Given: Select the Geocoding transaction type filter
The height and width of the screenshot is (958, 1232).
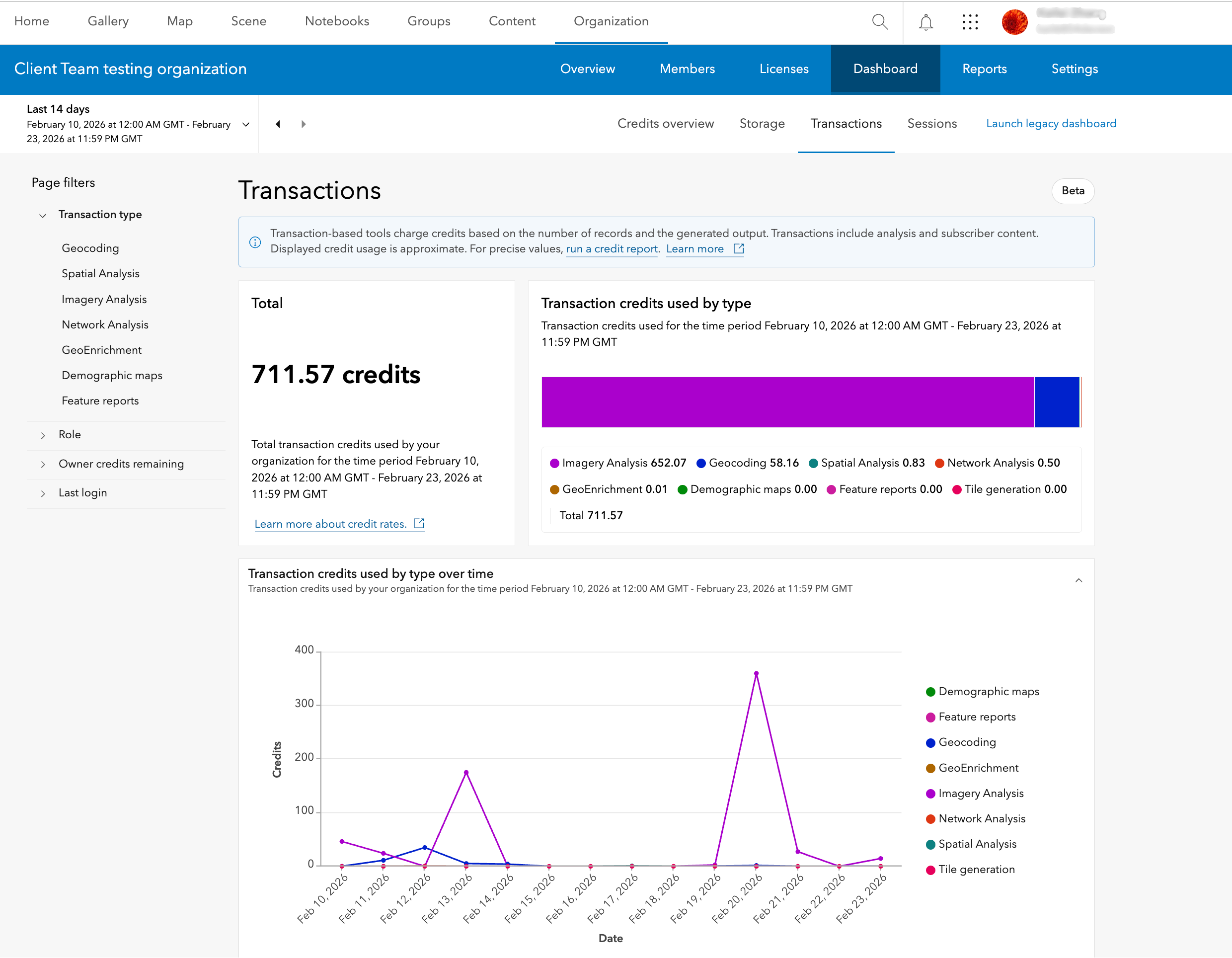Looking at the screenshot, I should point(90,248).
